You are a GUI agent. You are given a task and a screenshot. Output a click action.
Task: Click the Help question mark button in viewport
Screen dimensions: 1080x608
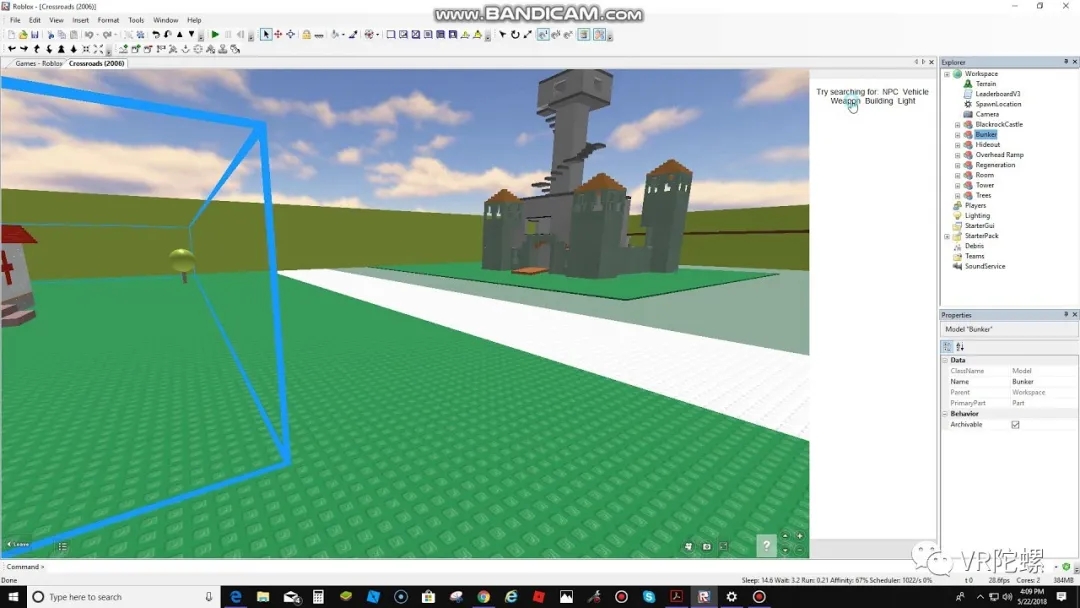tap(766, 545)
